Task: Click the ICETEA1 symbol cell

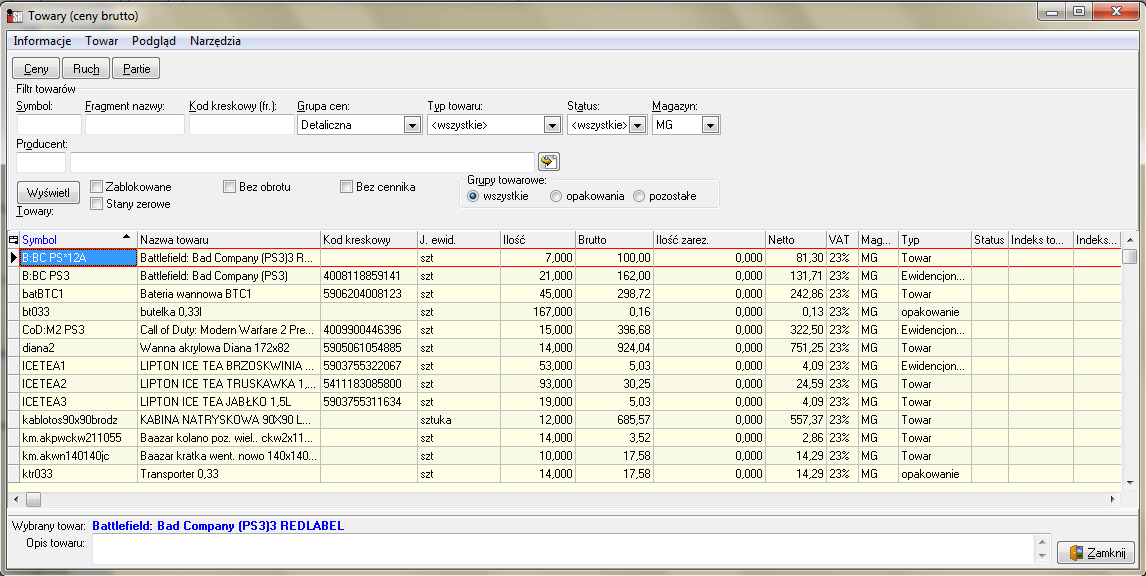Action: pos(78,365)
